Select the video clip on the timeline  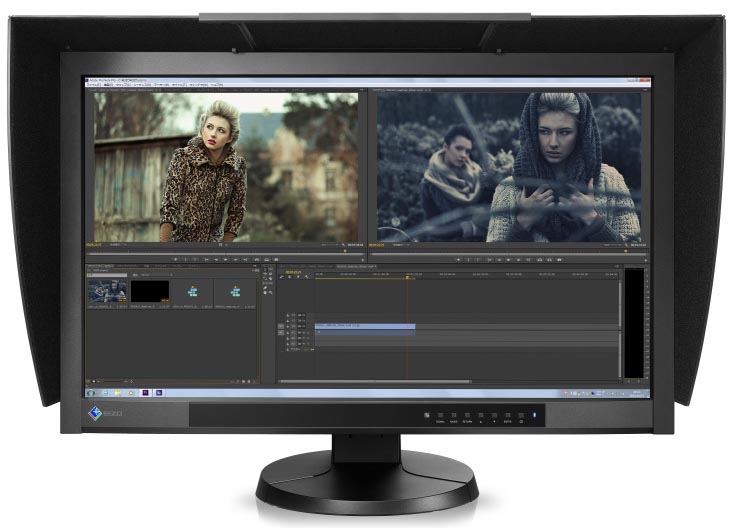pos(365,326)
